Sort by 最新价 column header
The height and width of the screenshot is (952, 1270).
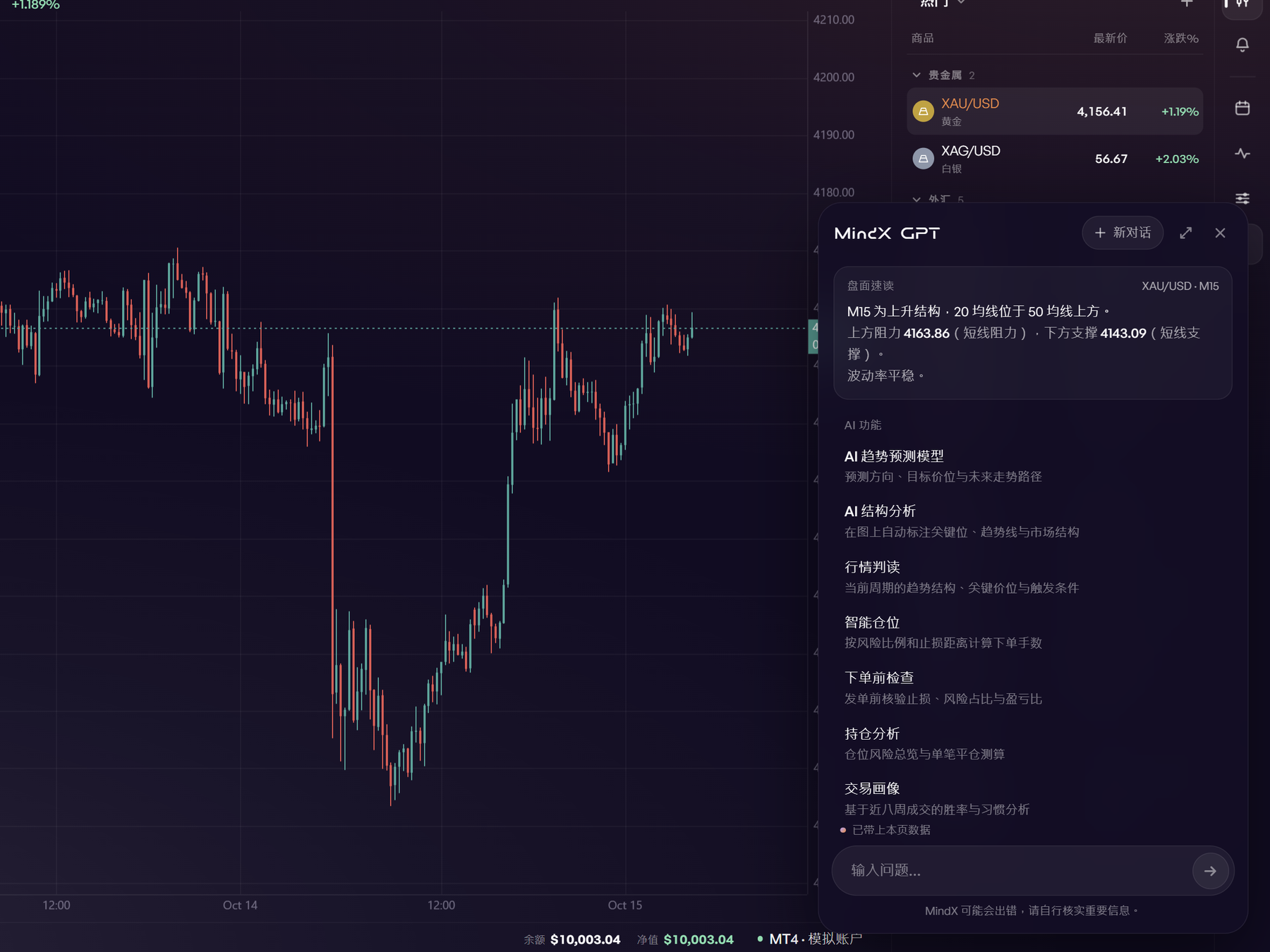(1110, 38)
